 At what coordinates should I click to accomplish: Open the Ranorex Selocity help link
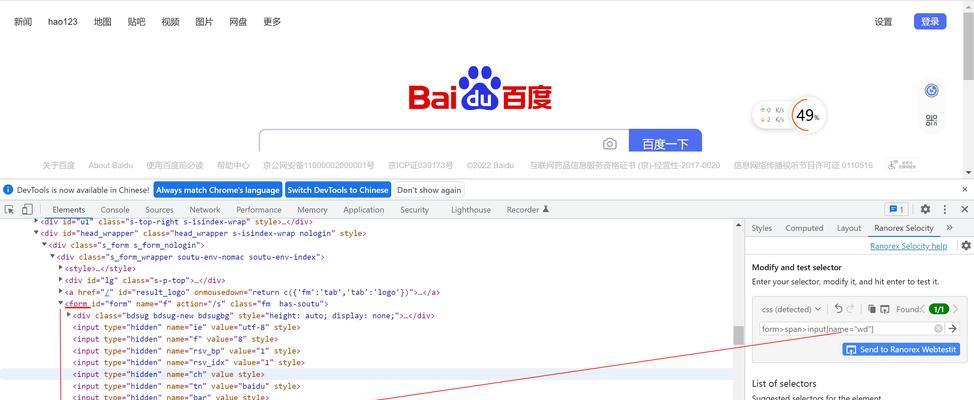(908, 246)
